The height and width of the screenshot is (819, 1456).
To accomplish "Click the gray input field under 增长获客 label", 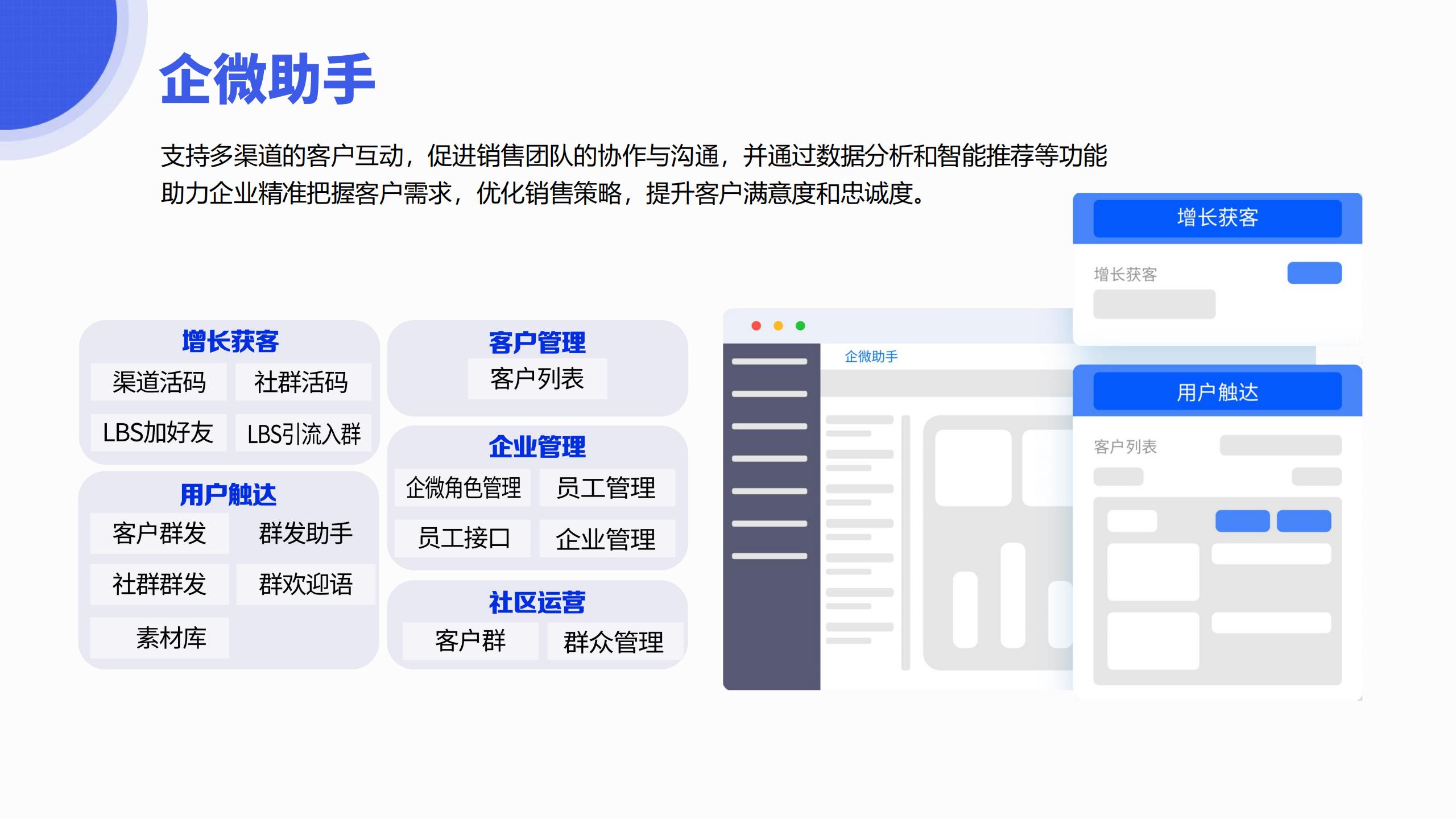I will coord(1155,304).
